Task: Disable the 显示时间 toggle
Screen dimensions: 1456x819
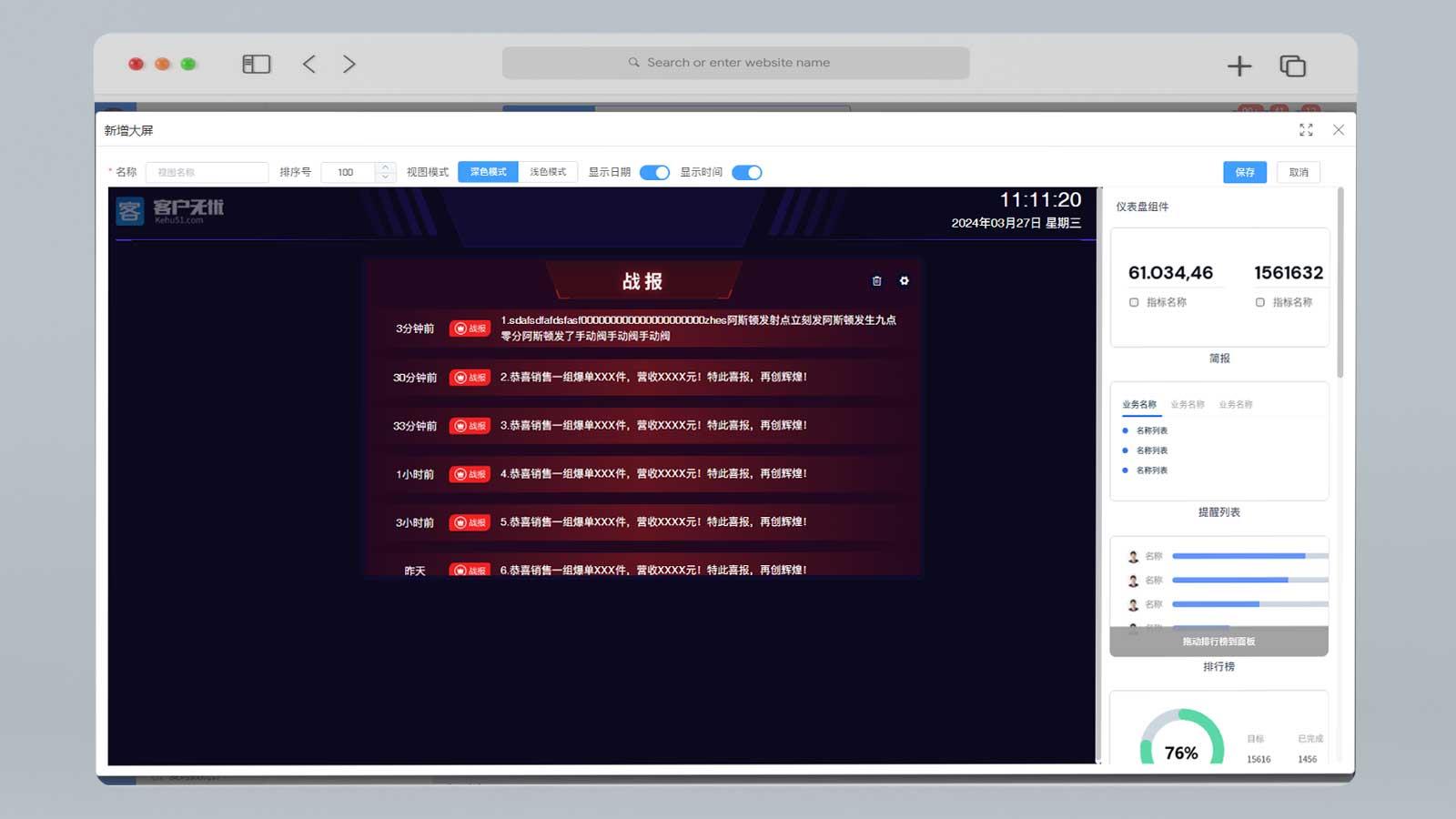Action: (x=746, y=172)
